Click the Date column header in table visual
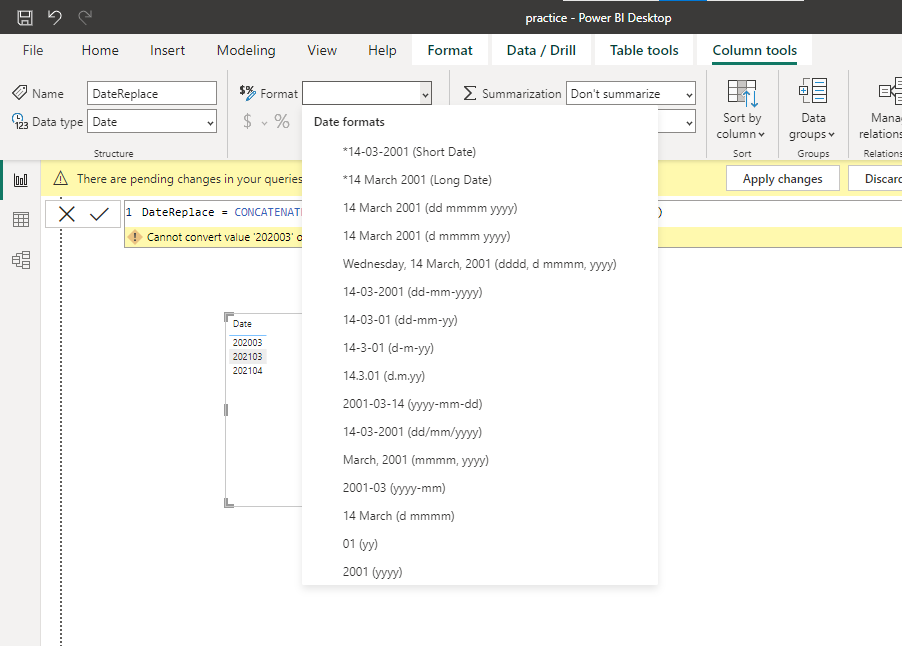 (242, 324)
